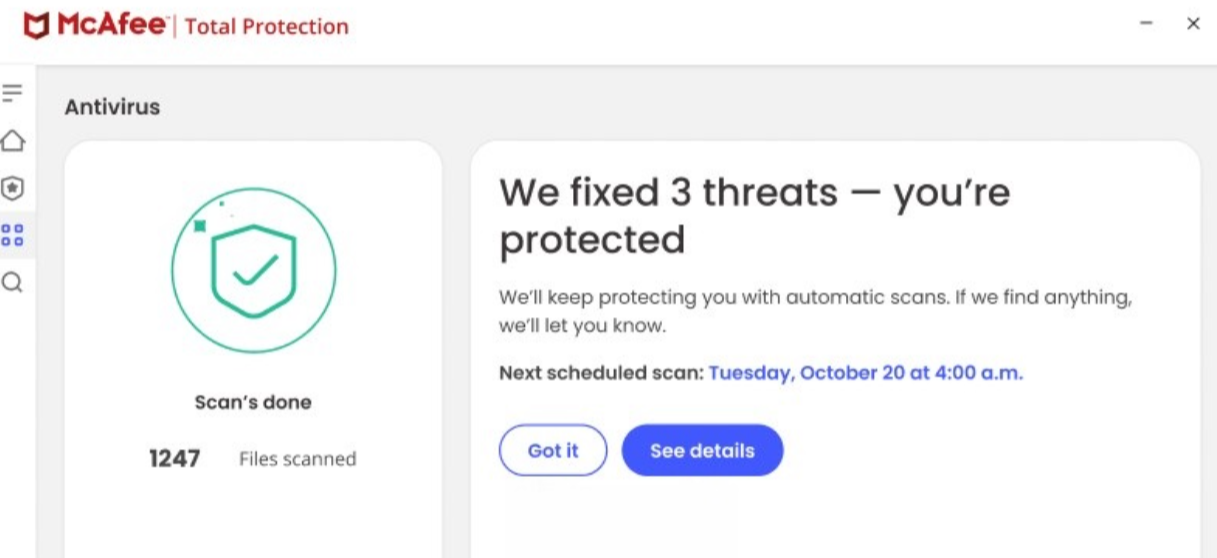Click the automatic scans description paragraph
The image size is (1217, 558).
pyautogui.click(x=815, y=312)
